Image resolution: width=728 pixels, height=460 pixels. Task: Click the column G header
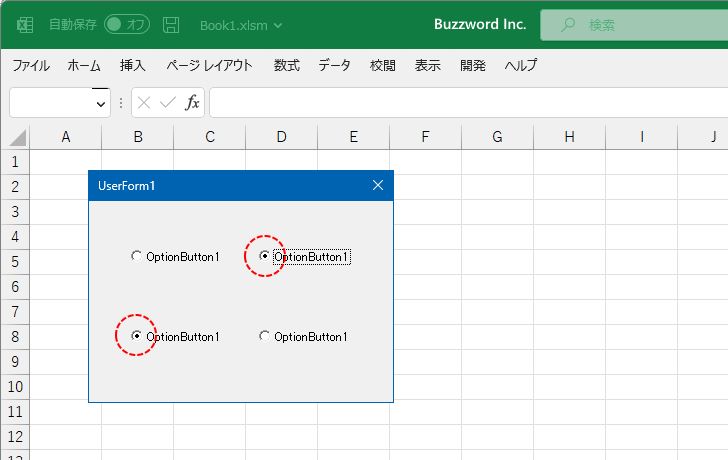pos(497,137)
